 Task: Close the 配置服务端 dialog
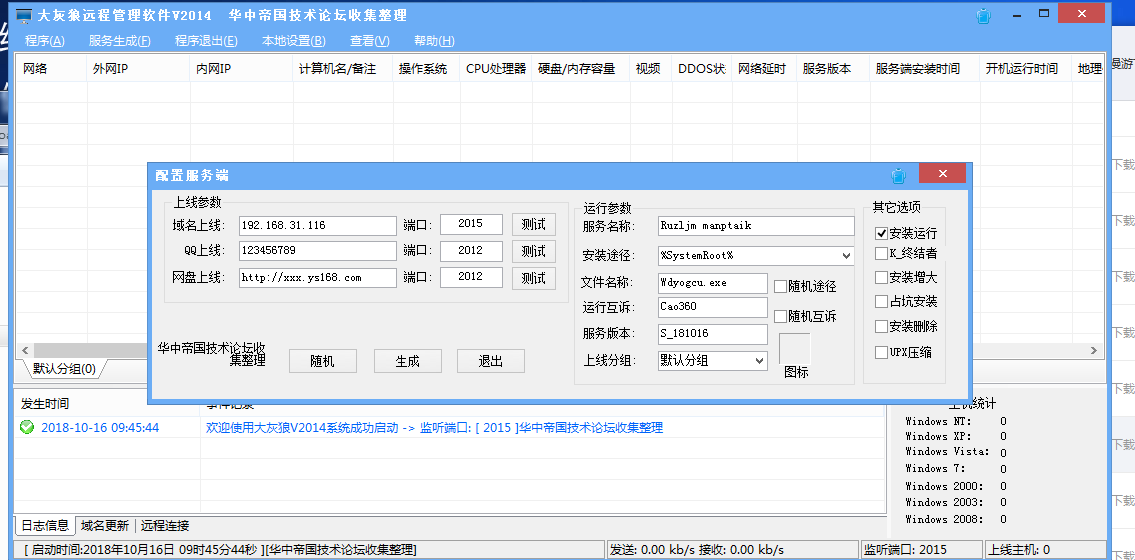point(942,174)
